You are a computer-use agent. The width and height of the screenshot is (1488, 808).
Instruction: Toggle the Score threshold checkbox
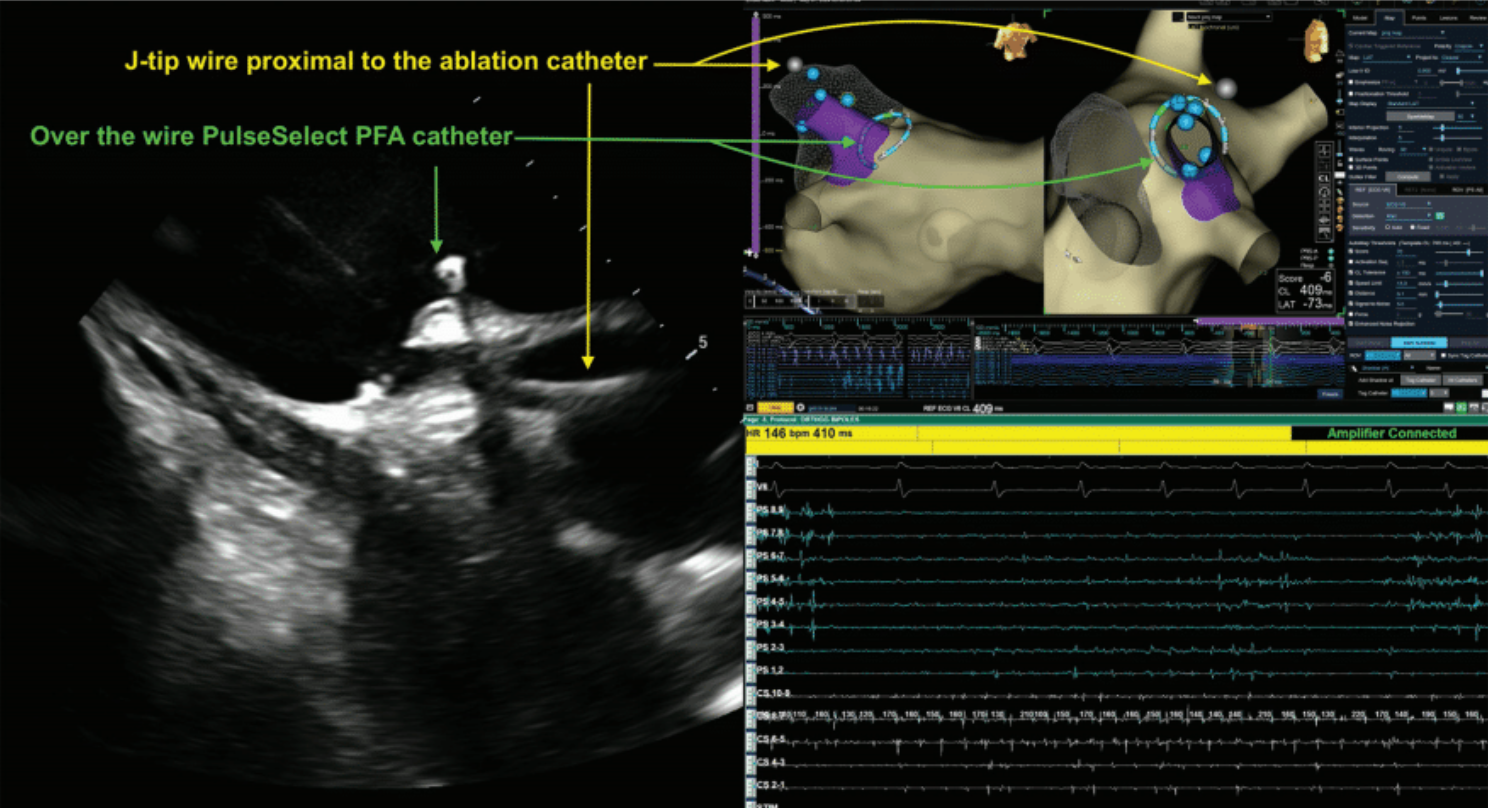[x=1351, y=252]
